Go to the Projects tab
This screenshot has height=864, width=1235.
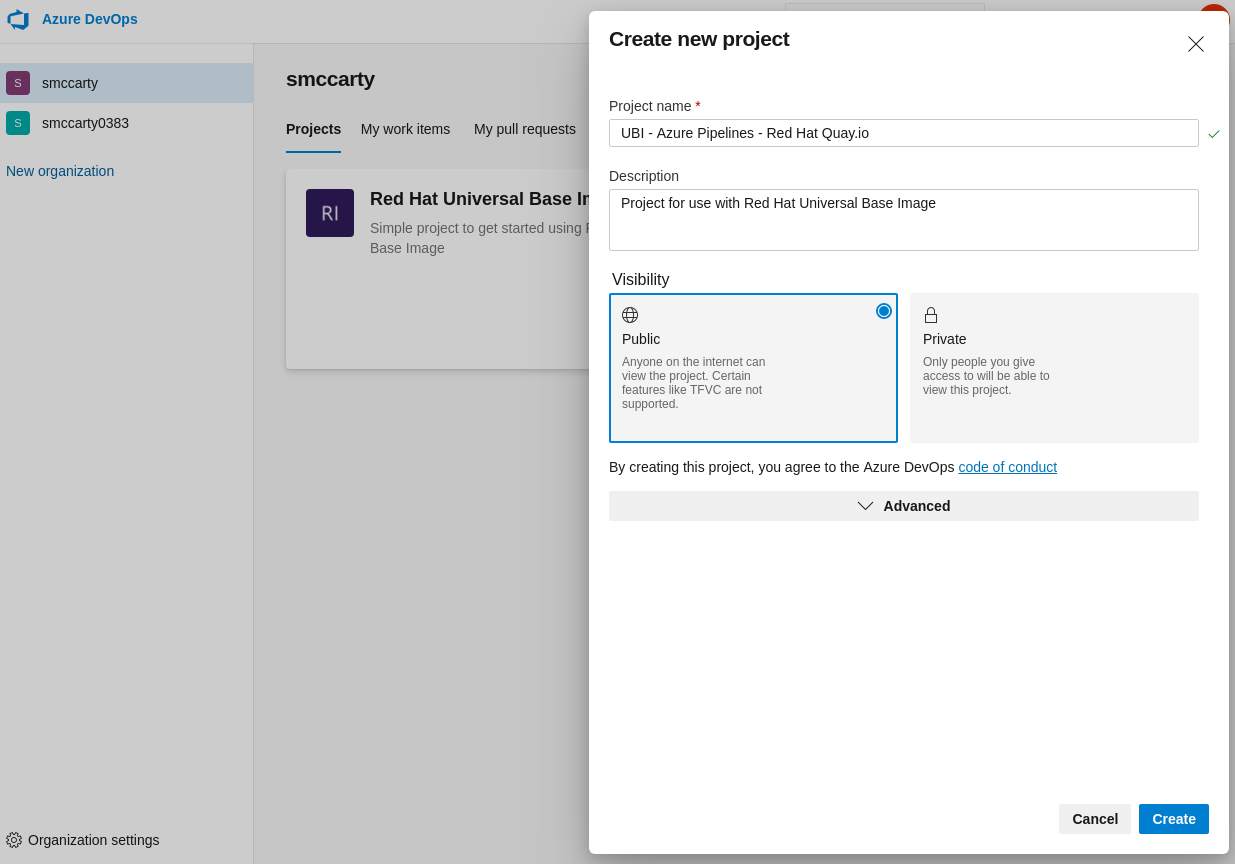[313, 129]
